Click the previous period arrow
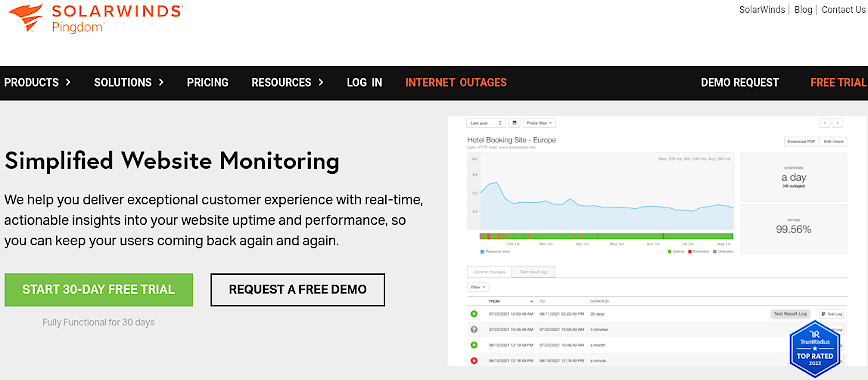868x380 pixels. pos(825,123)
